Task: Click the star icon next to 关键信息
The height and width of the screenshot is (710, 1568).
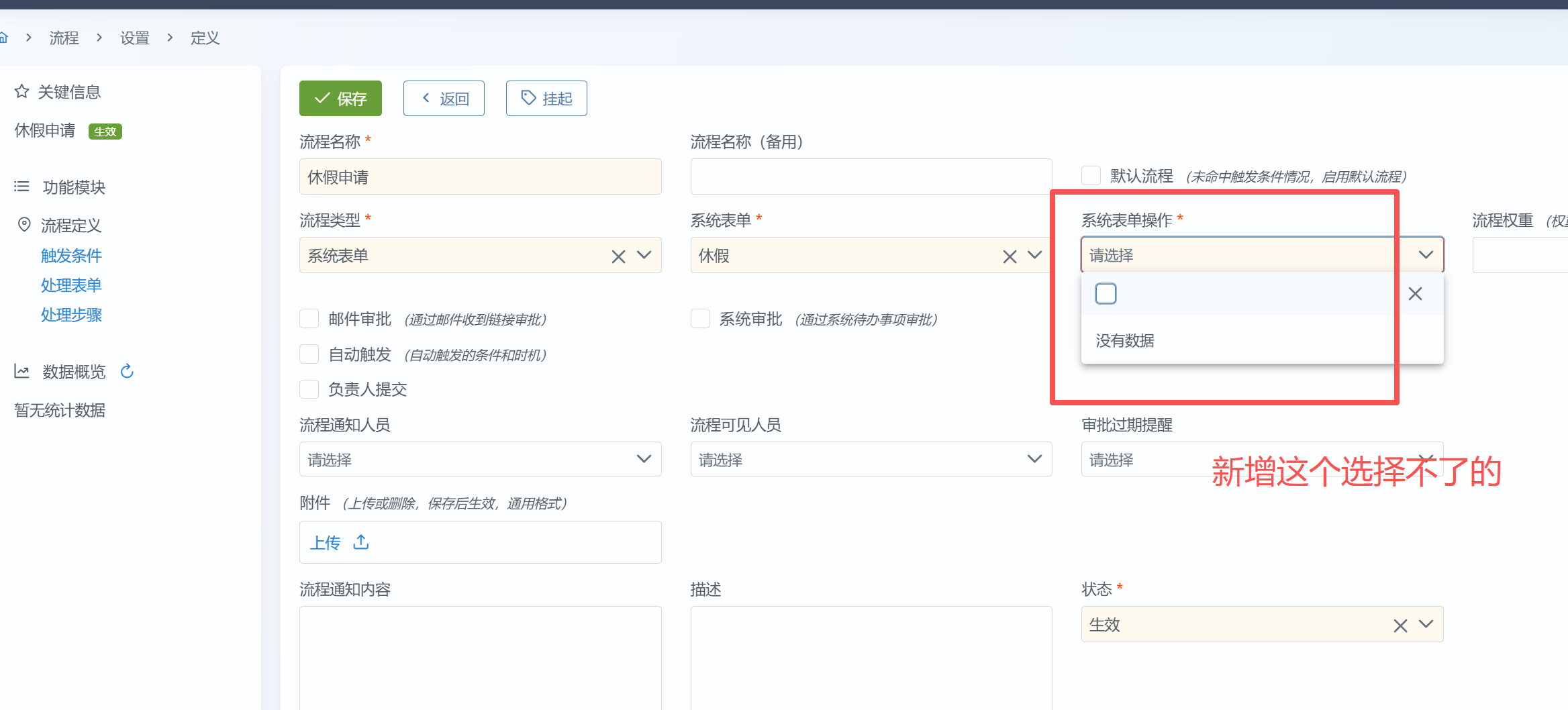Action: pos(22,91)
